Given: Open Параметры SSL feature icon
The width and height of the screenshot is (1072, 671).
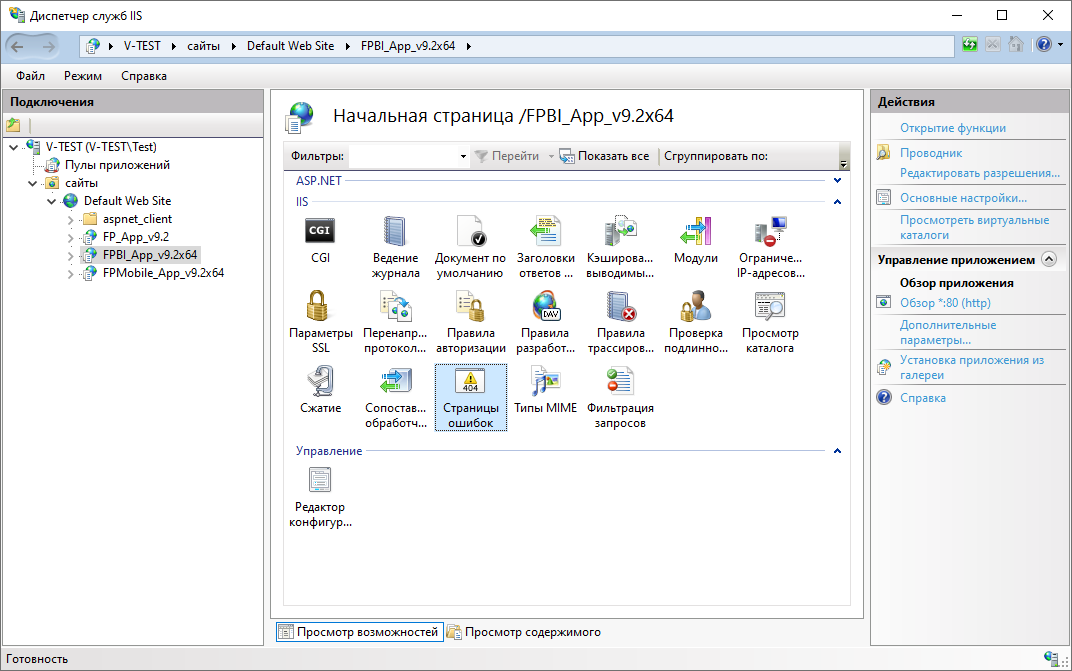Looking at the screenshot, I should (318, 306).
